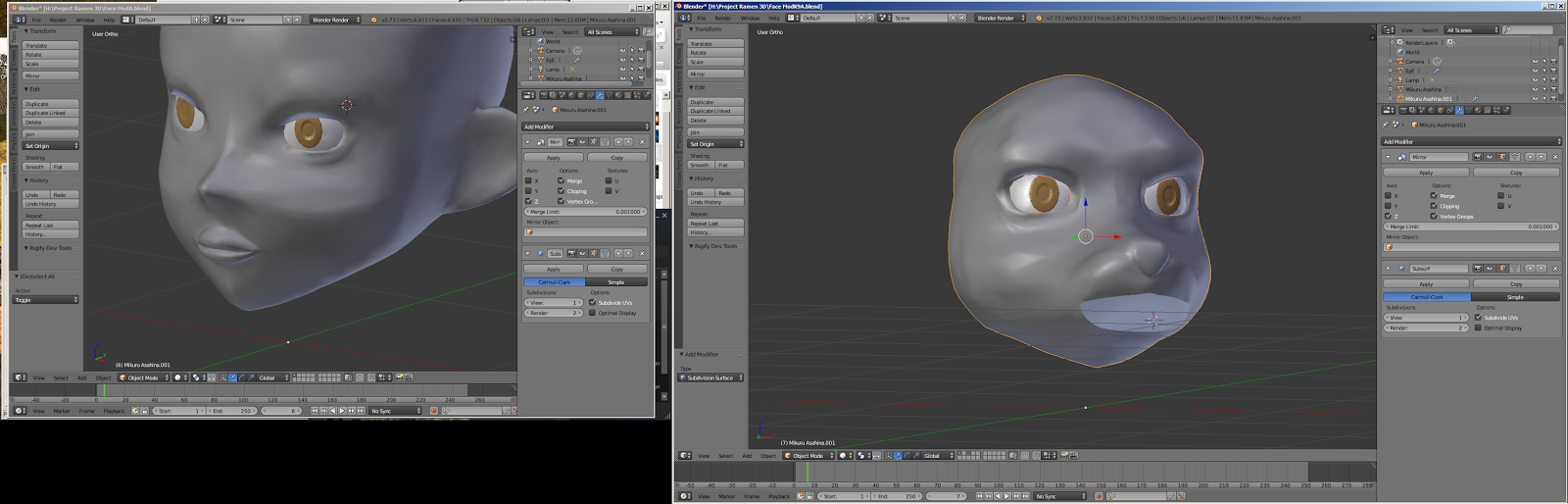1568x504 pixels.
Task: Click play animation button in left timeline
Action: pos(342,411)
